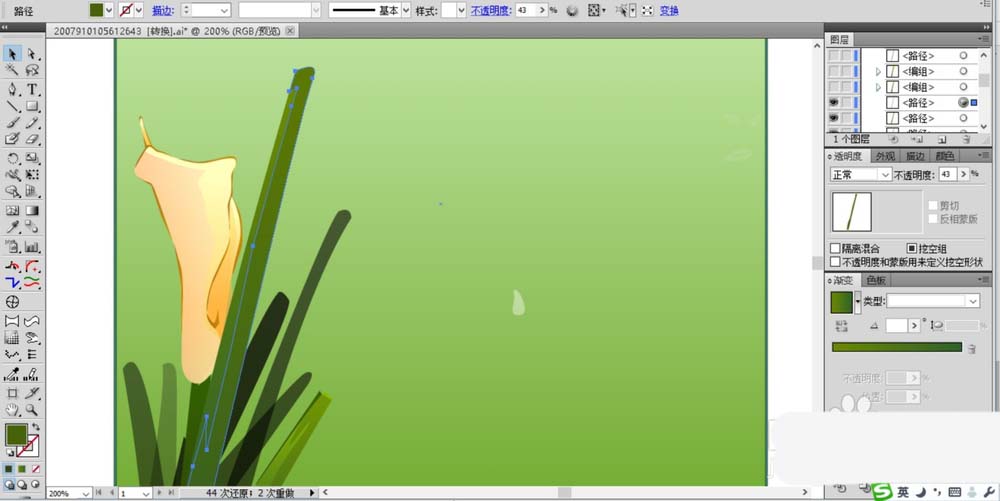This screenshot has width=1000, height=501.
Task: Click the Gradient panel fill swatch
Action: tap(842, 302)
